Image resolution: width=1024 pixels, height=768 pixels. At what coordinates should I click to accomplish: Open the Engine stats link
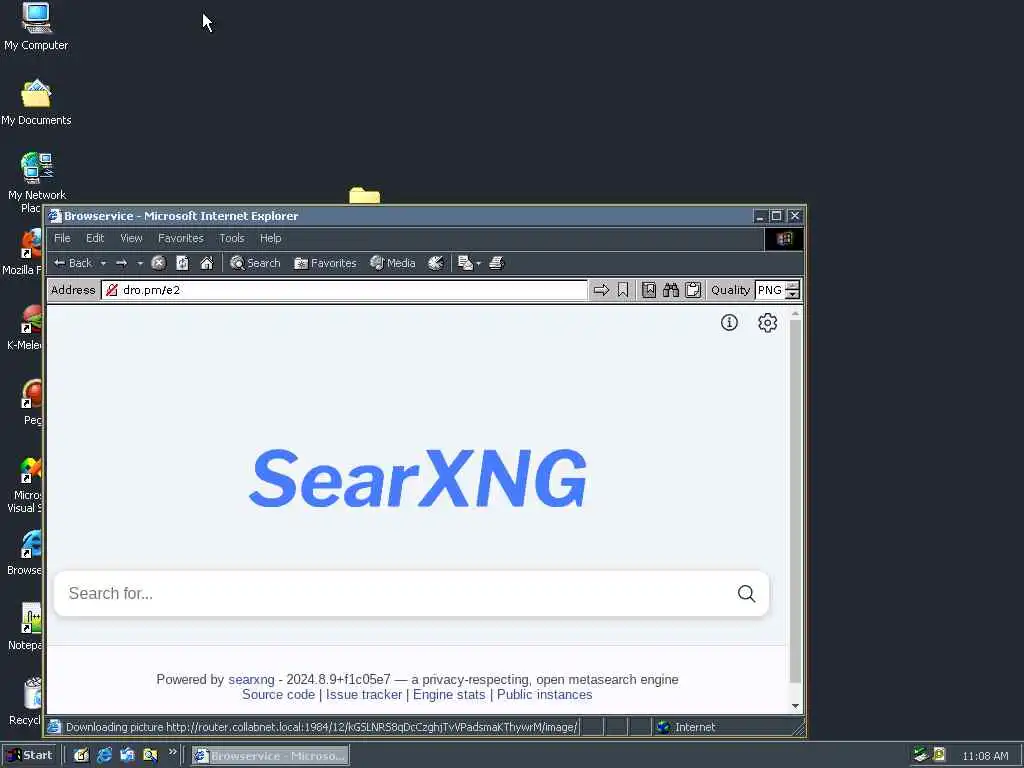click(x=449, y=695)
